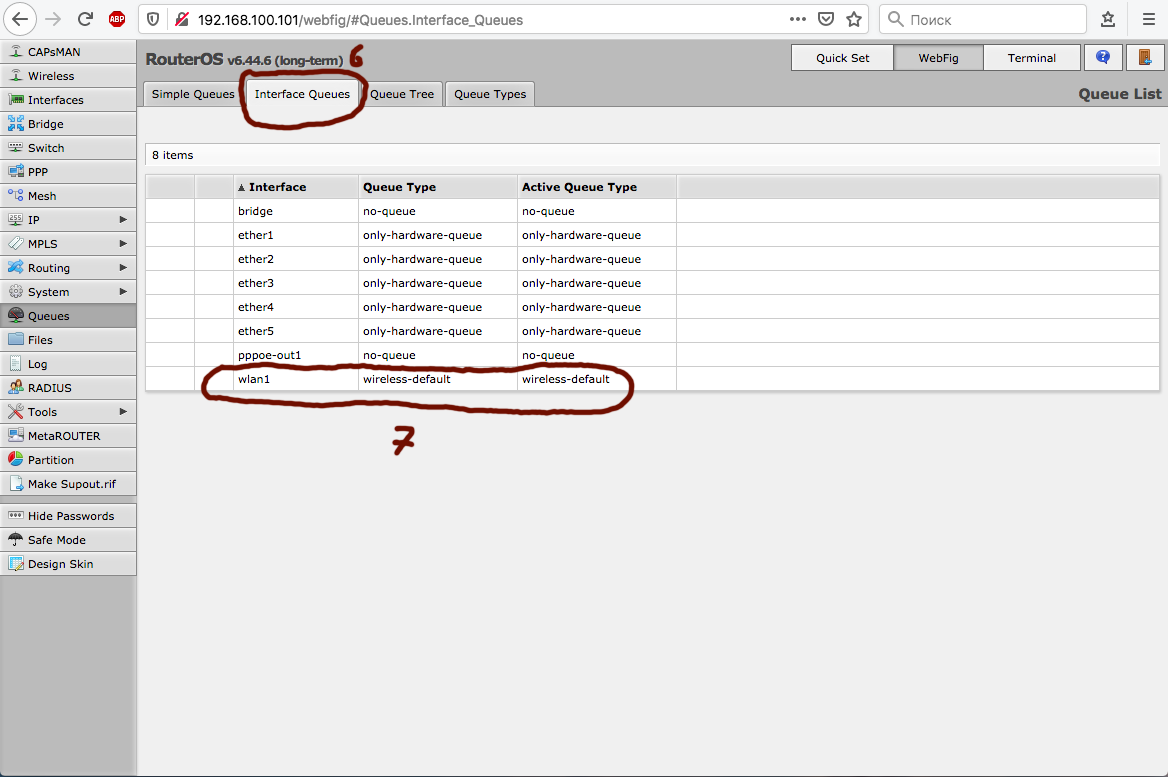The image size is (1168, 777).
Task: Expand the Routing submenu
Action: click(123, 267)
